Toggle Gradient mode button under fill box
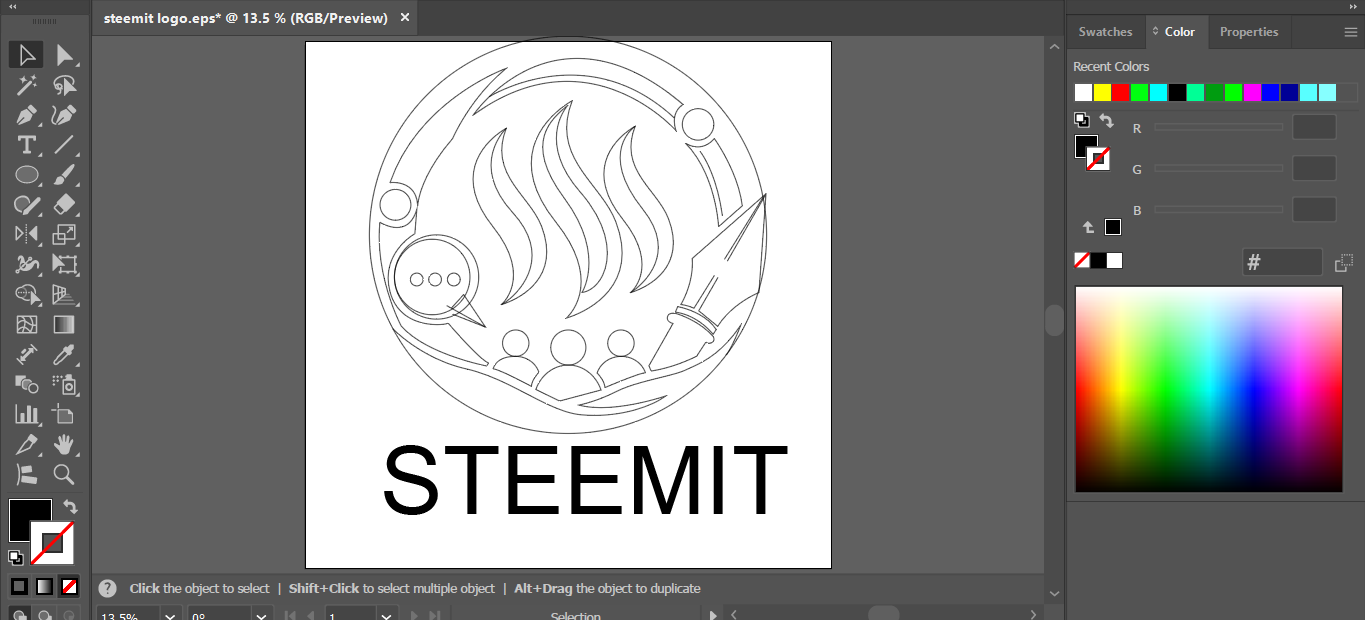 [44, 587]
